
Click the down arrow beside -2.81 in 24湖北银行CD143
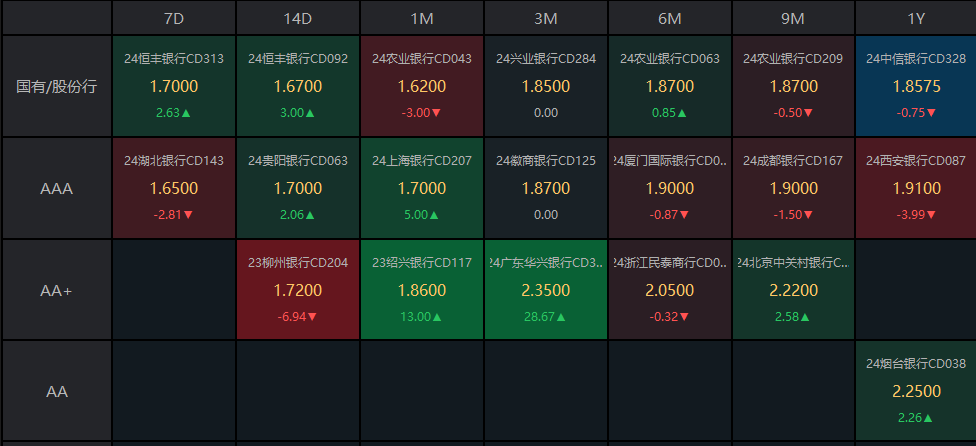(189, 215)
